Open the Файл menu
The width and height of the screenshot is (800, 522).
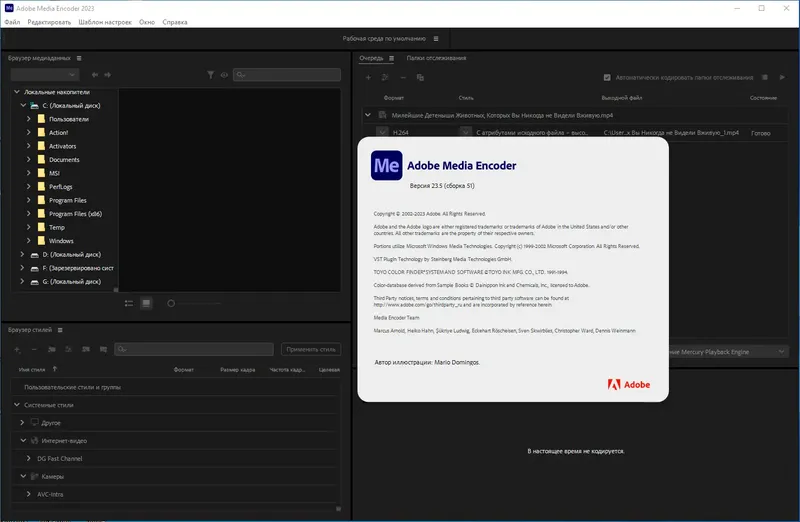pyautogui.click(x=12, y=22)
